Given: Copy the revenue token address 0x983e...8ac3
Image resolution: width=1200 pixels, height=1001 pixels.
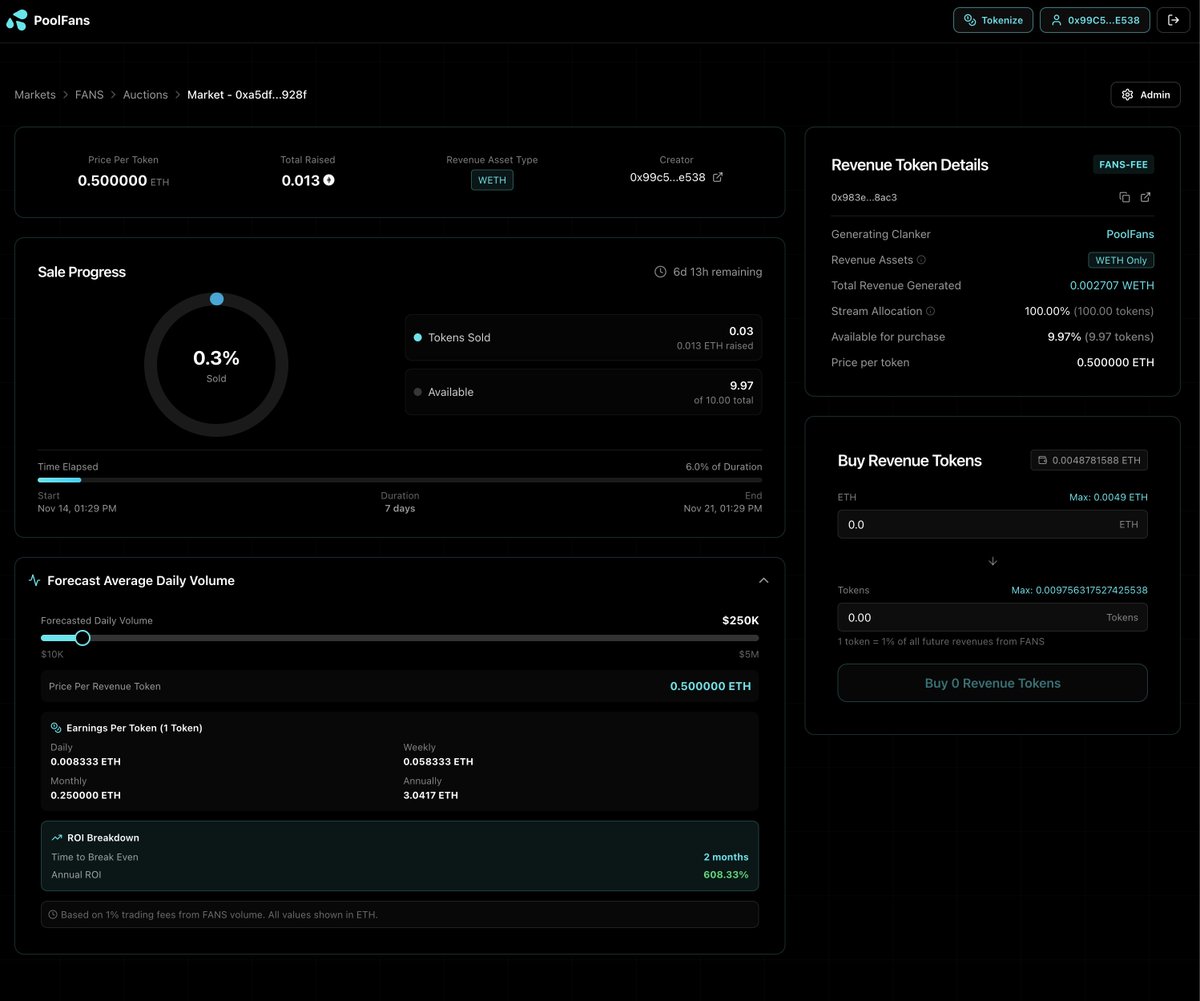Looking at the screenshot, I should (x=1125, y=197).
